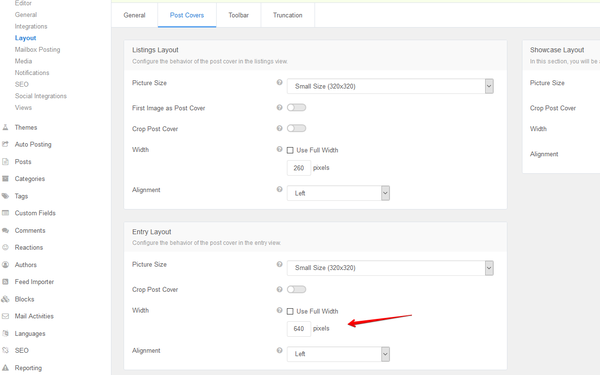The width and height of the screenshot is (600, 375).
Task: Toggle Crop Post Cover in Entry Layout
Action: click(x=297, y=289)
